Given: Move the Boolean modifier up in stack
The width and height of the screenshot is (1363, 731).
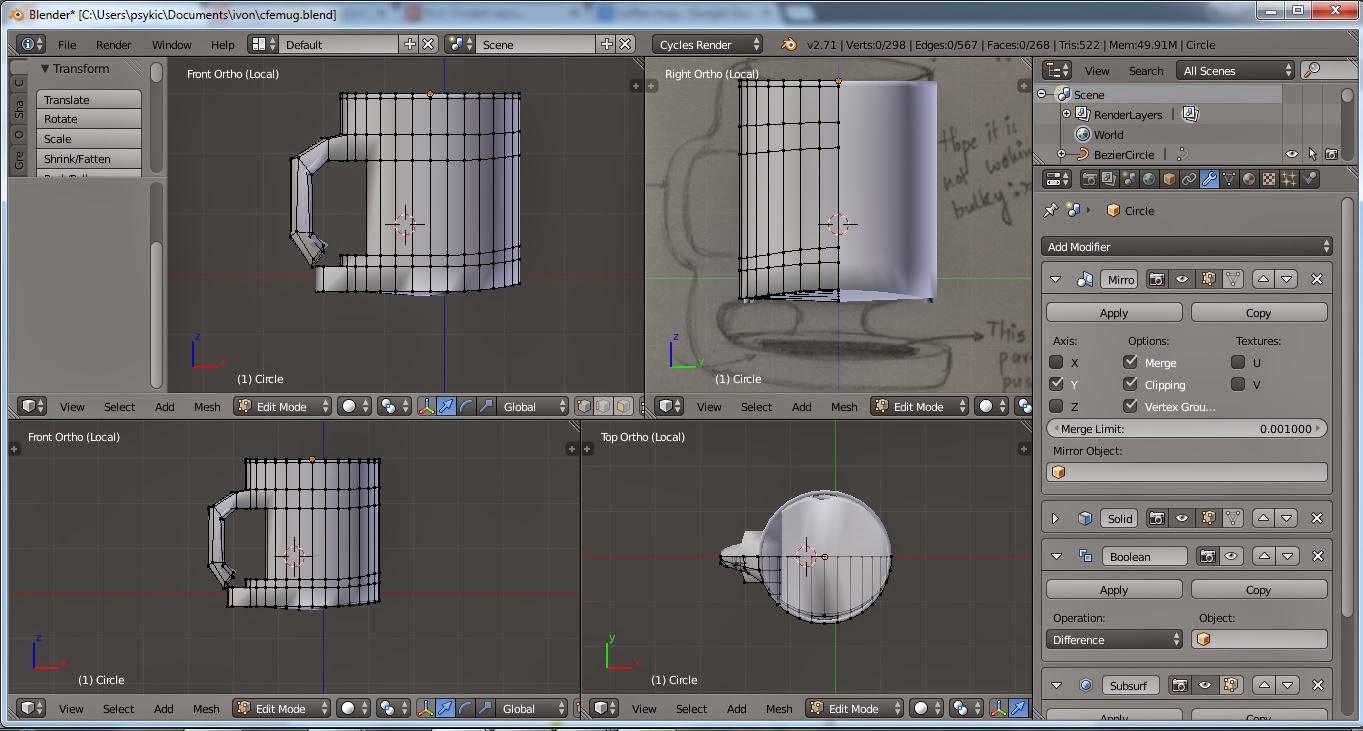Looking at the screenshot, I should click(x=1264, y=556).
